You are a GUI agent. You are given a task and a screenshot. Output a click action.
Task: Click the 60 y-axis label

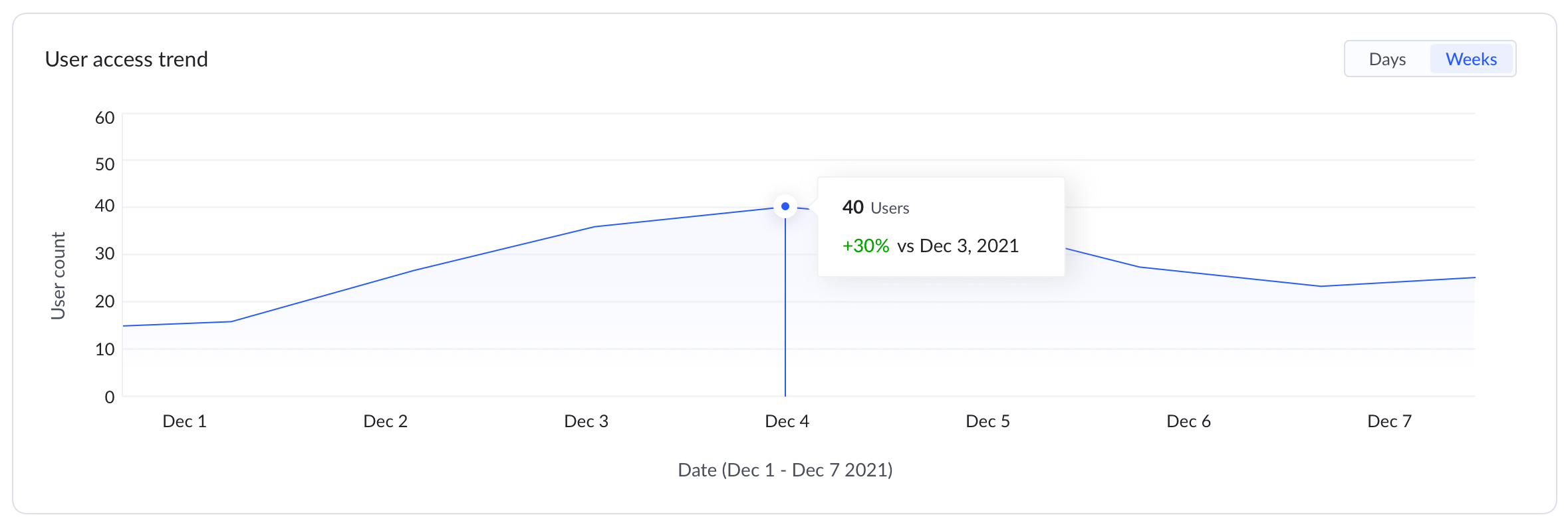(x=104, y=118)
